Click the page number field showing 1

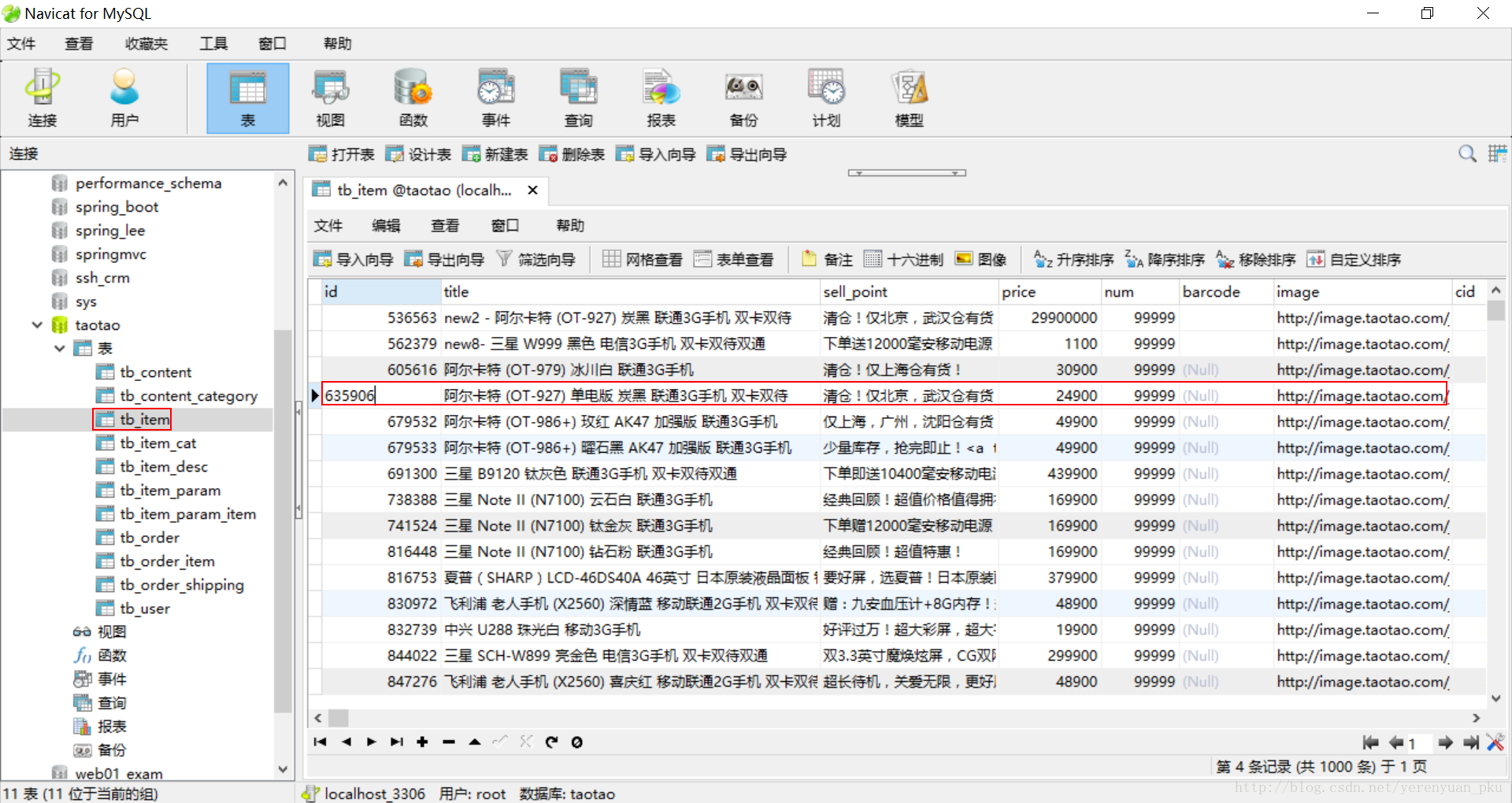1419,743
